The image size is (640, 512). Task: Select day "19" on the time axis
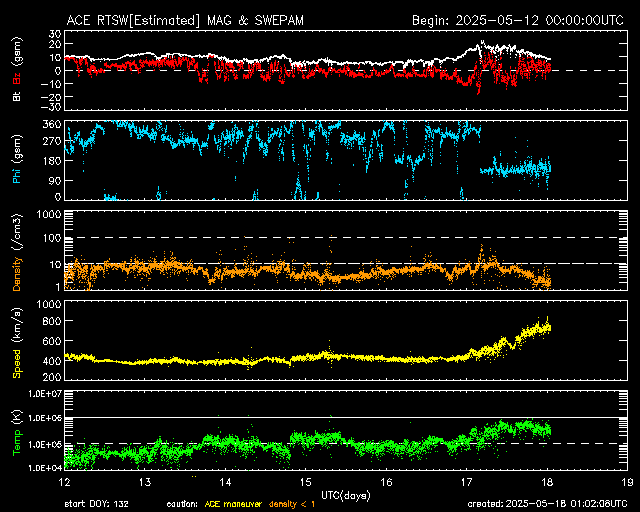pos(627,482)
